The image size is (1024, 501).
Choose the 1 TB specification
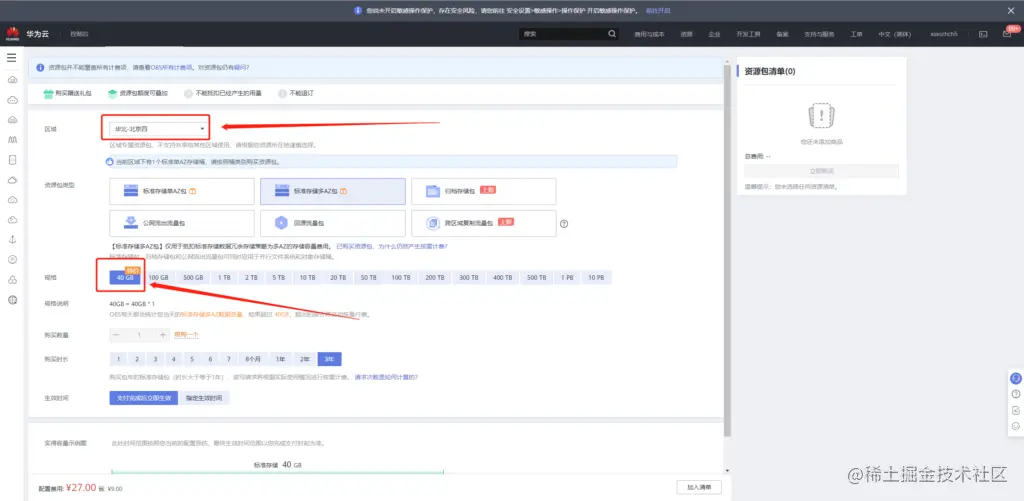tap(224, 278)
